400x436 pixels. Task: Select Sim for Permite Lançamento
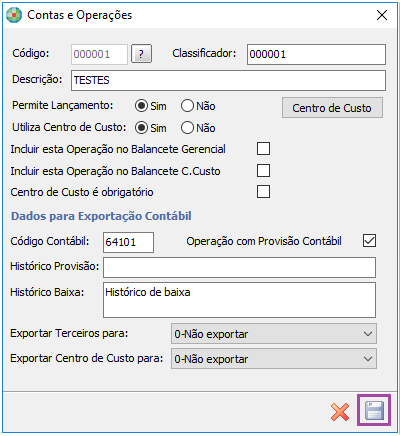pyautogui.click(x=141, y=106)
